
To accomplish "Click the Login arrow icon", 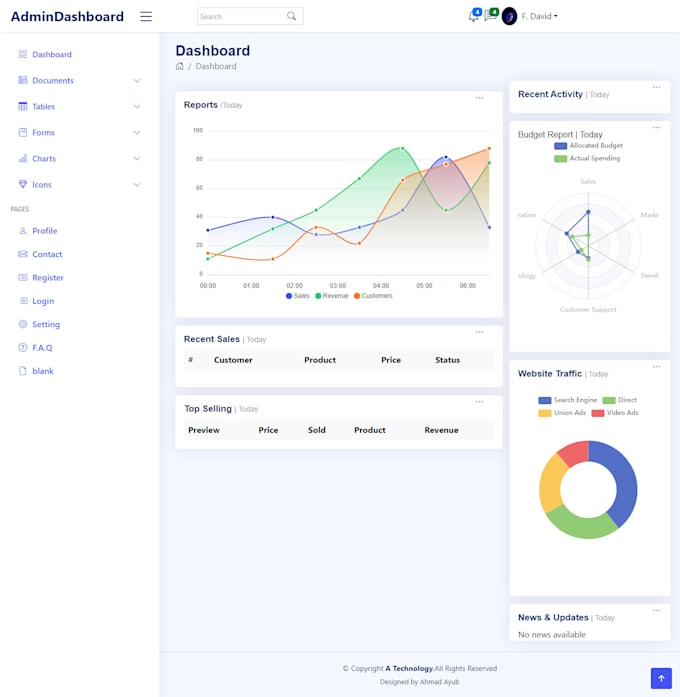I will pos(23,300).
